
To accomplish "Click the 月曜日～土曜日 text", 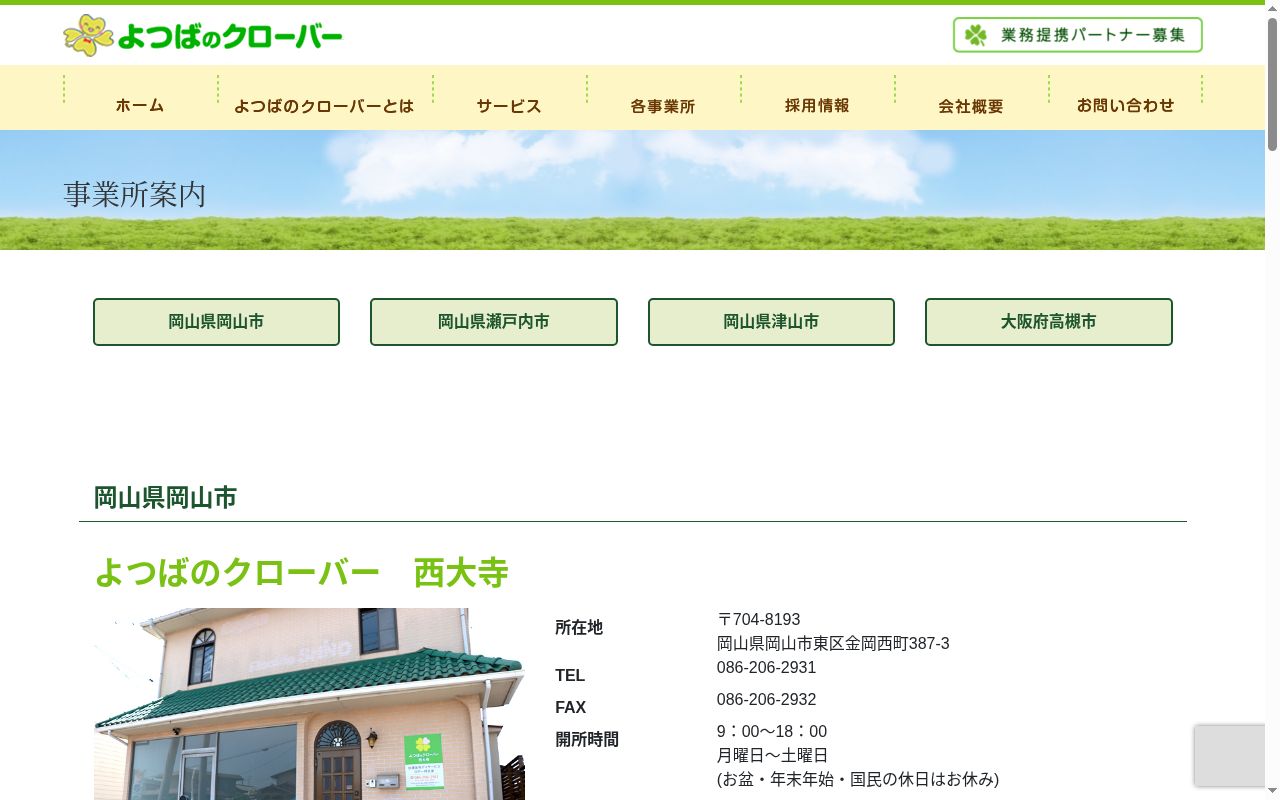I will (772, 756).
